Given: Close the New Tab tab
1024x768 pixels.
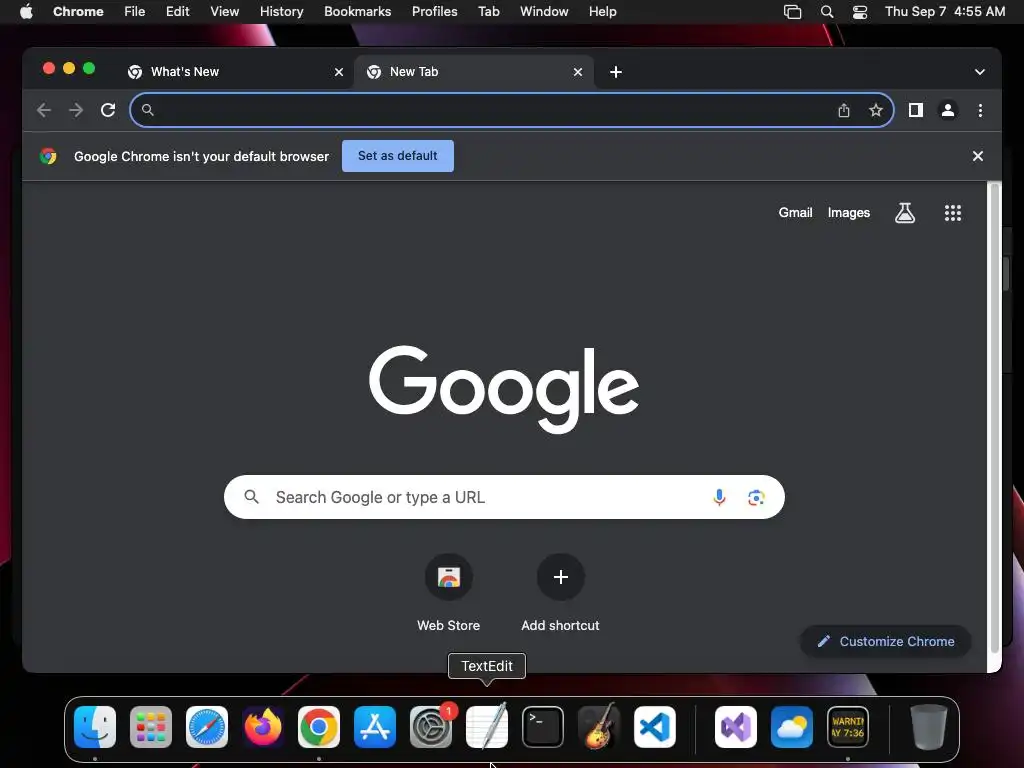Looking at the screenshot, I should click(578, 72).
